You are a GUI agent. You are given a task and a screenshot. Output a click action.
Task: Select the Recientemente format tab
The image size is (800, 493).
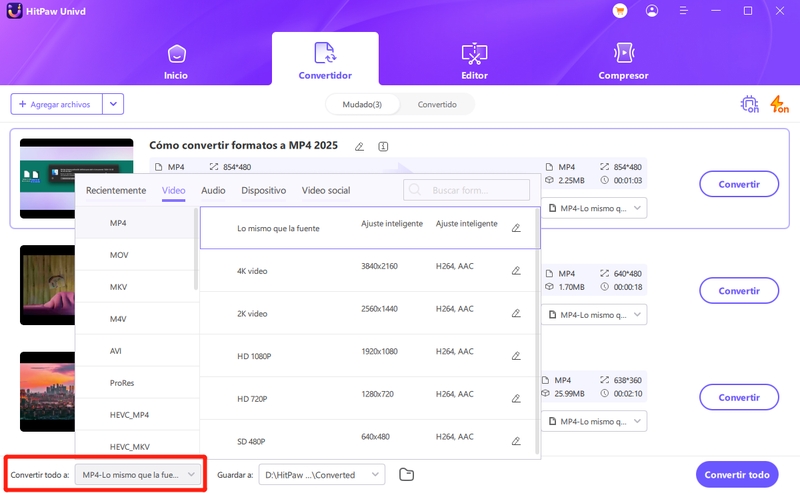click(116, 190)
